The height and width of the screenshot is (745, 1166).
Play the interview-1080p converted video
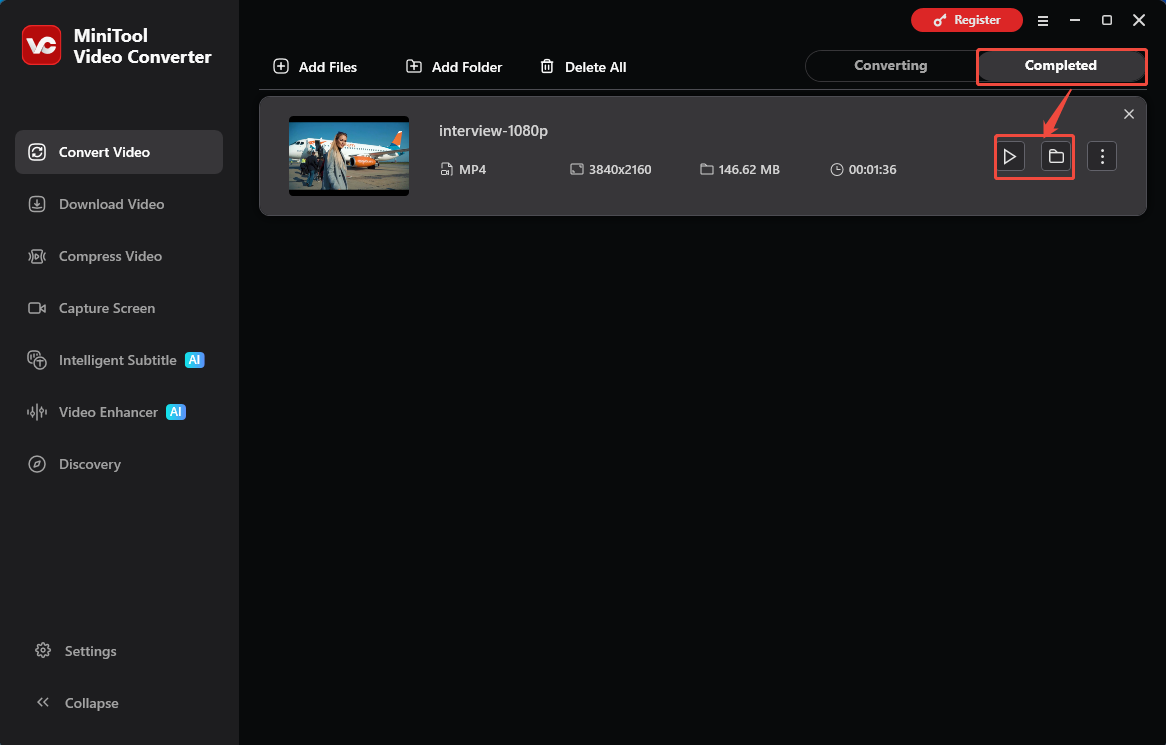[1010, 156]
